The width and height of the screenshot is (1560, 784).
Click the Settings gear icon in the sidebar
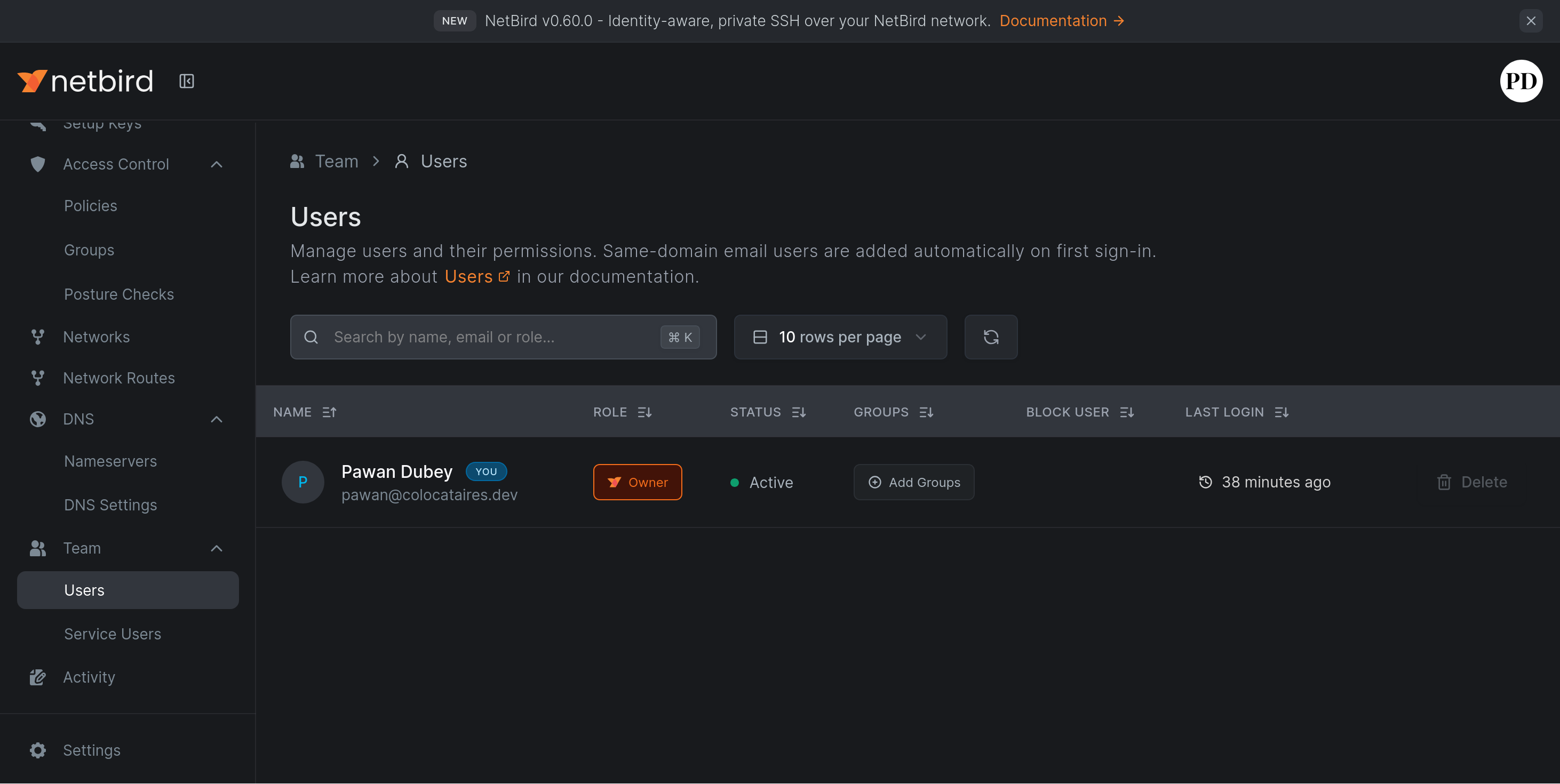point(37,750)
